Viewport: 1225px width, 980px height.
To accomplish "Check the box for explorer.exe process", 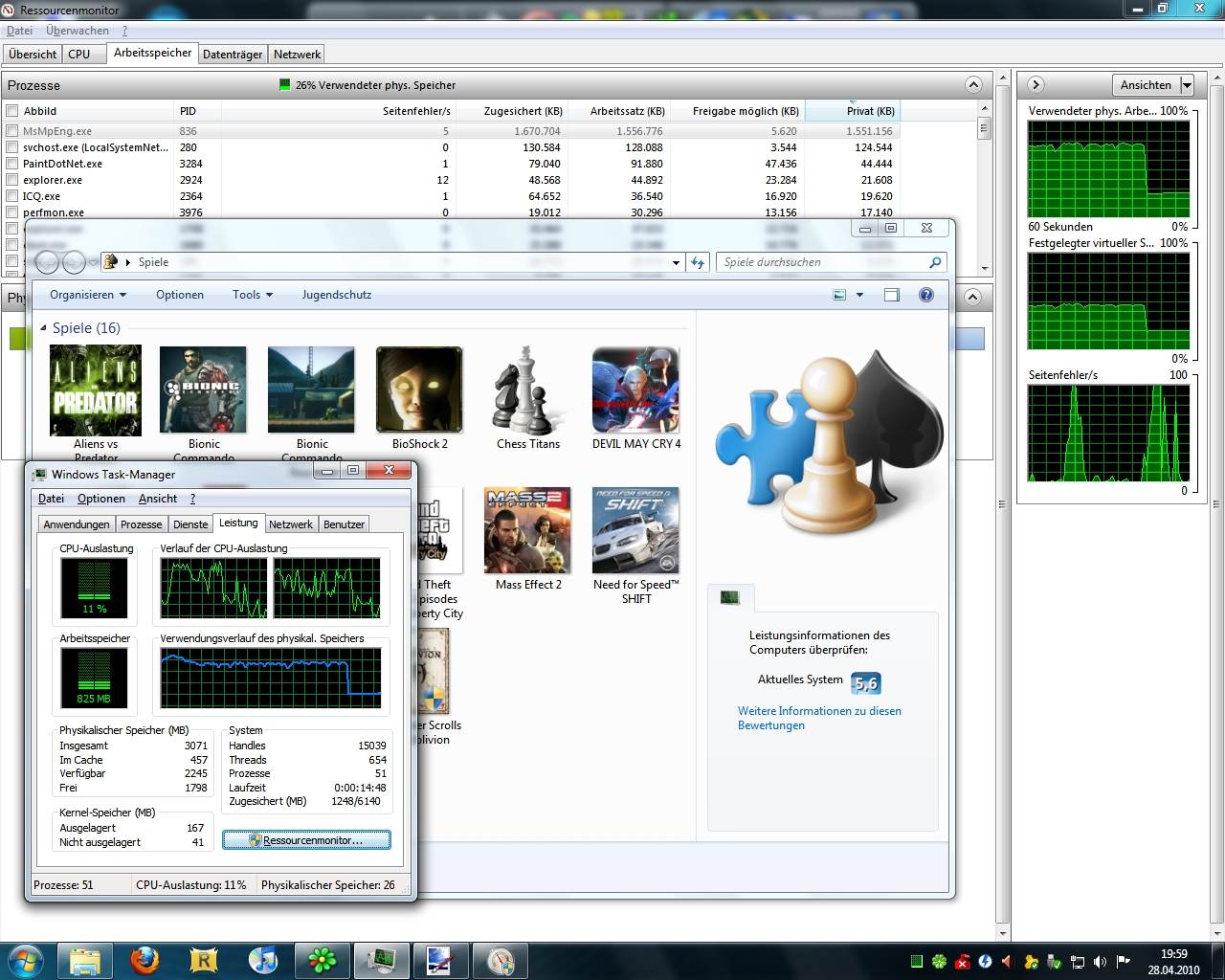I will tap(12, 180).
